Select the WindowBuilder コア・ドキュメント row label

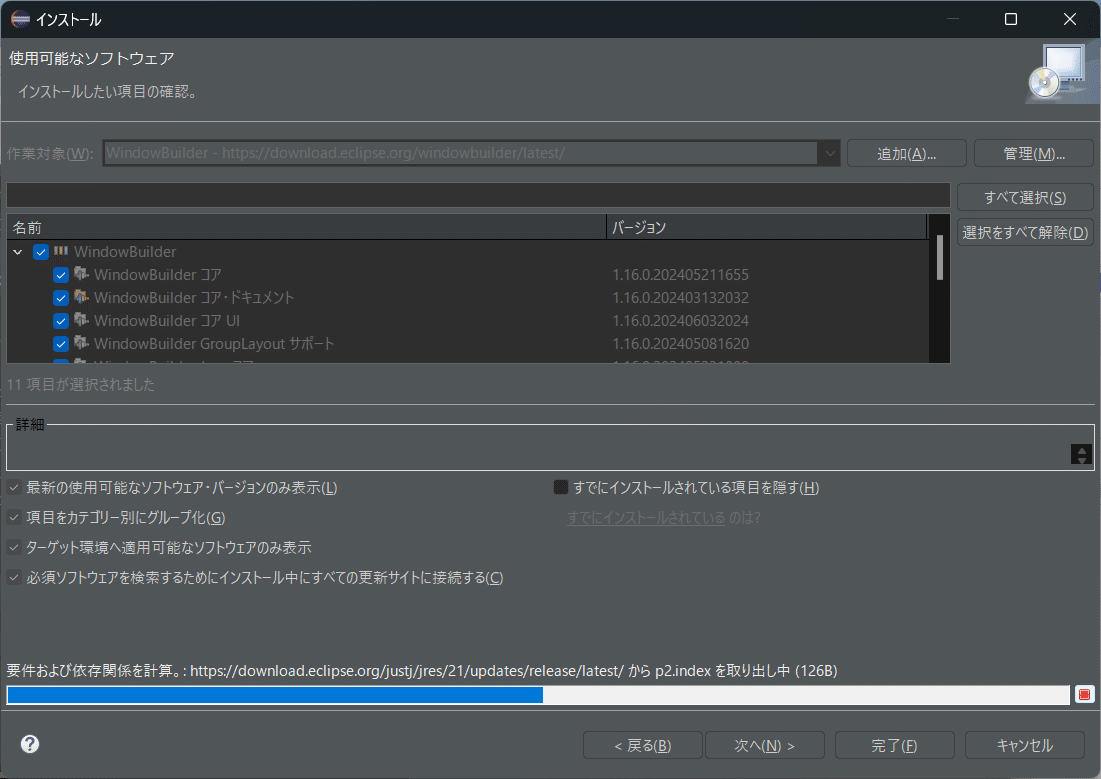(x=195, y=298)
